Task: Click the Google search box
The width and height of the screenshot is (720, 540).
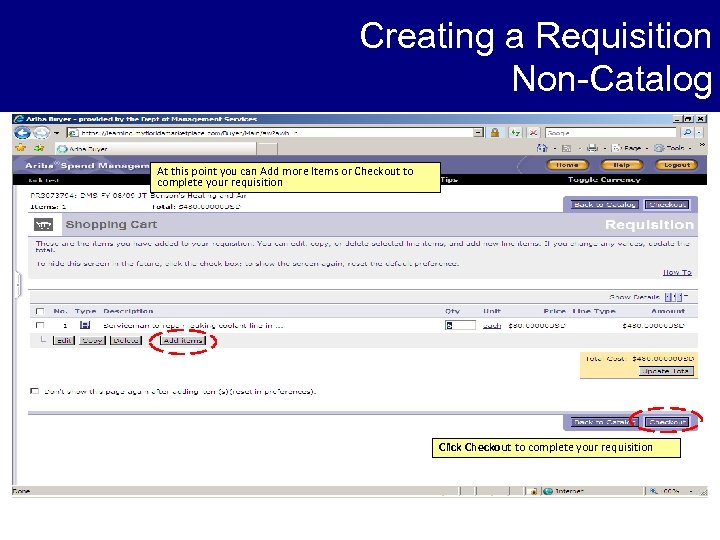Action: [x=610, y=133]
